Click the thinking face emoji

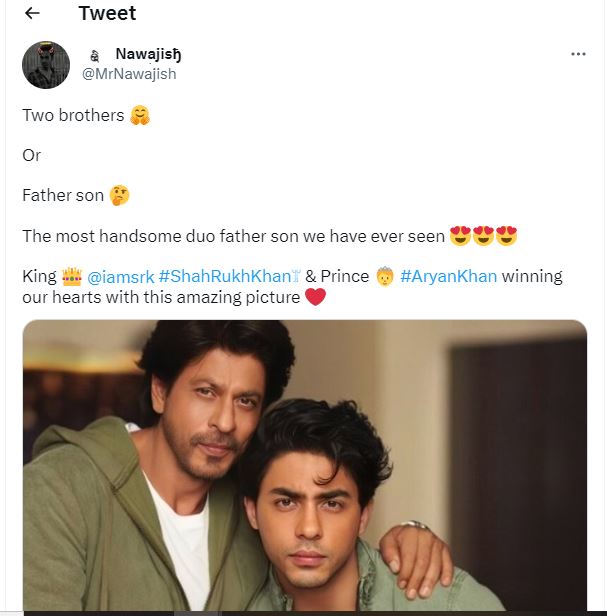click(x=119, y=195)
